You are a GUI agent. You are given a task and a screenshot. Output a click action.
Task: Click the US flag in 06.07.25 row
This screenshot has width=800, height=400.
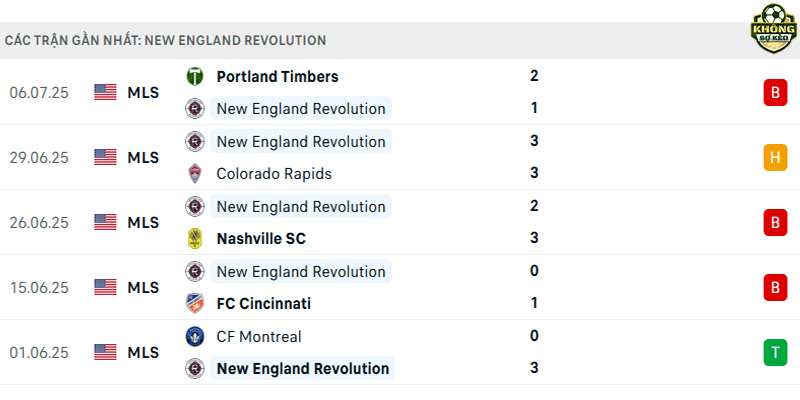pyautogui.click(x=106, y=92)
